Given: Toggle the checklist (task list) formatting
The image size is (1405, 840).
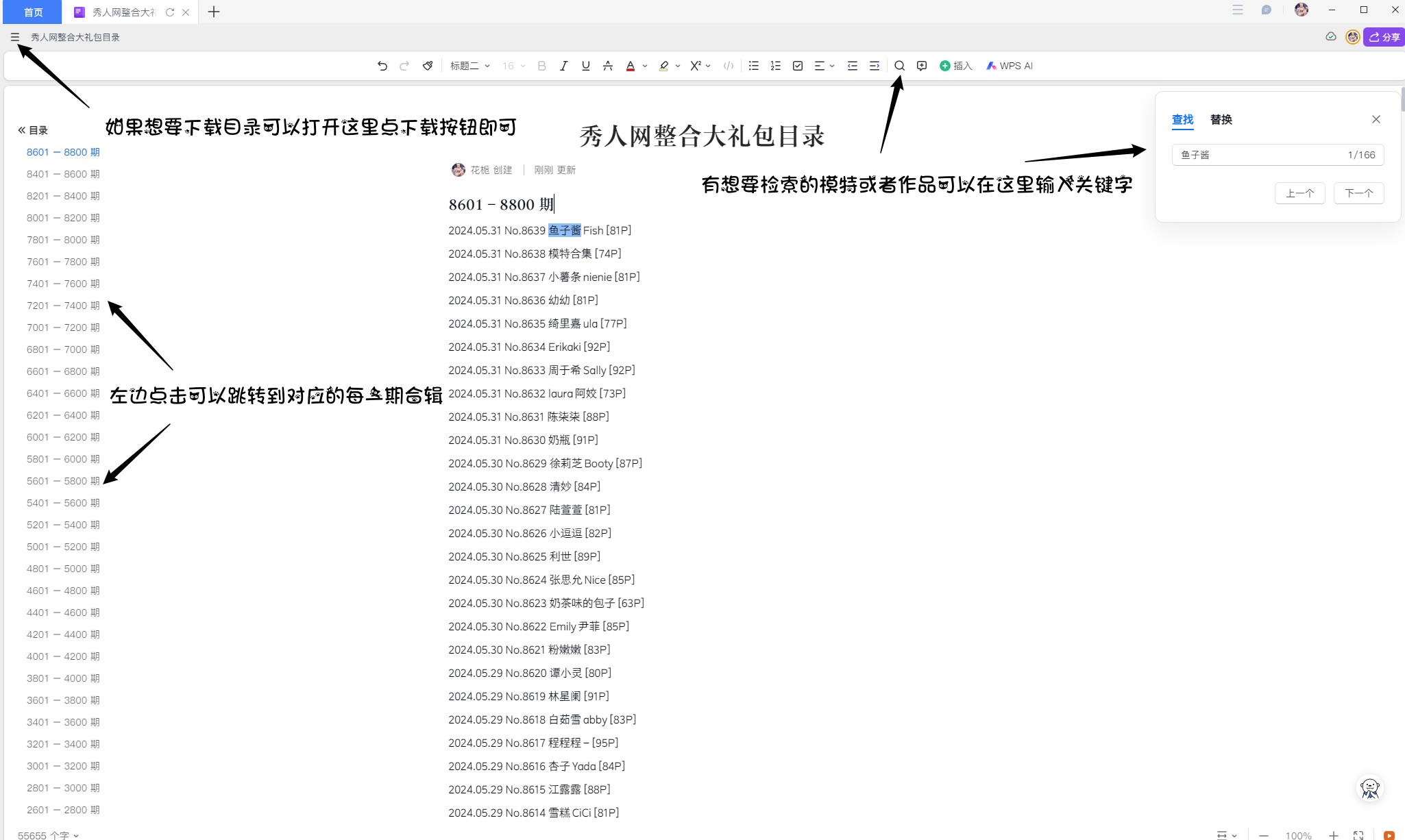Looking at the screenshot, I should coord(797,66).
